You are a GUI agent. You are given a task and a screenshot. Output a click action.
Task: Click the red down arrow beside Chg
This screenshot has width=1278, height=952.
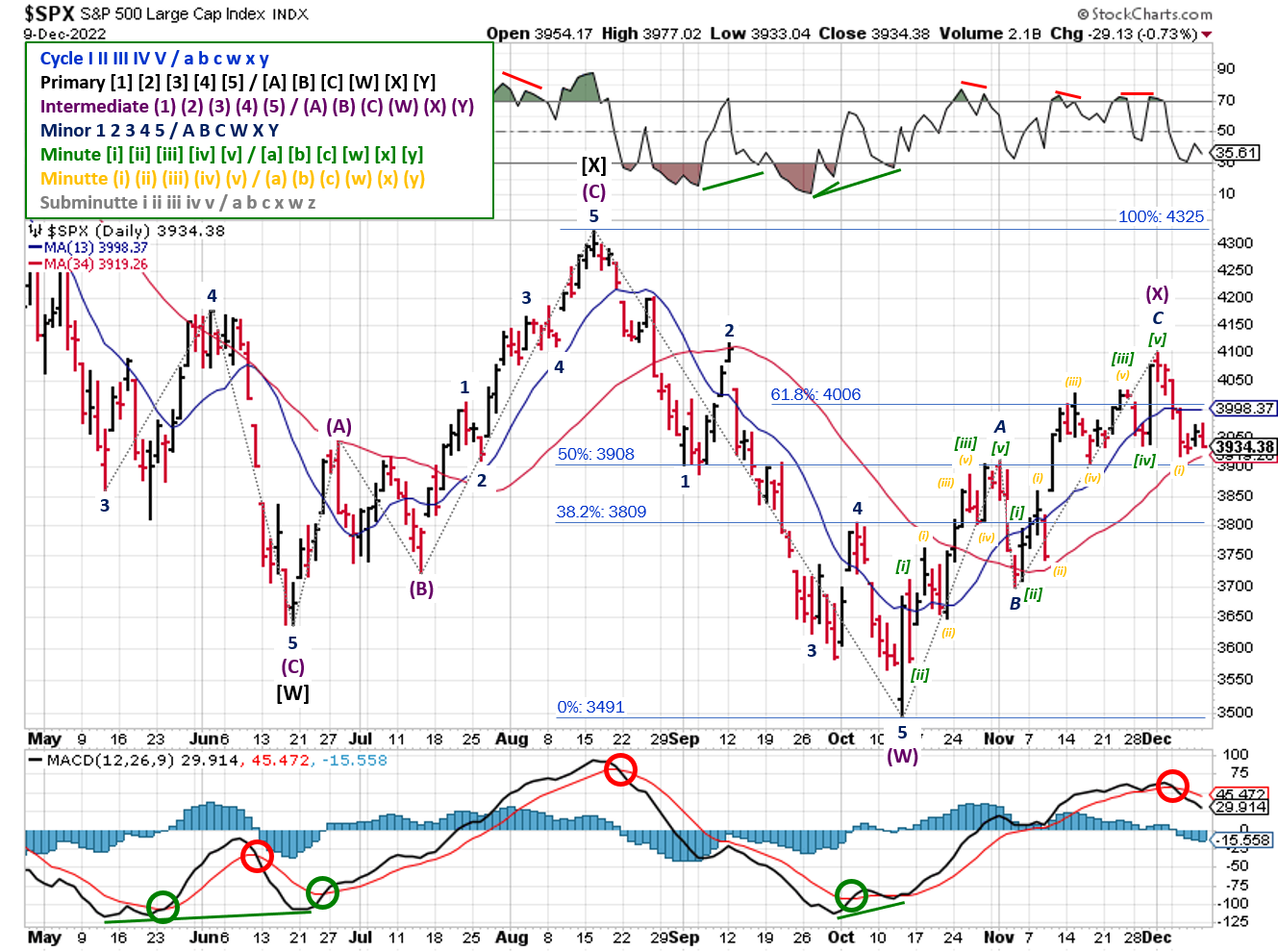coord(1207,35)
